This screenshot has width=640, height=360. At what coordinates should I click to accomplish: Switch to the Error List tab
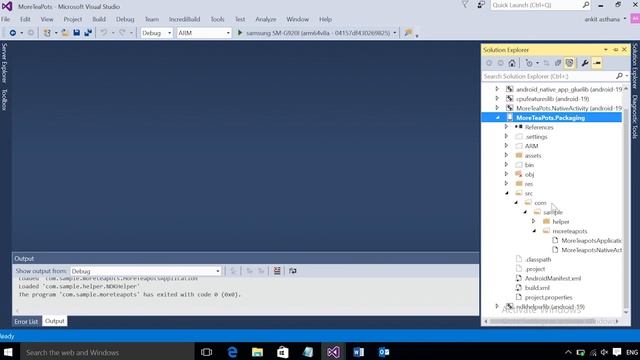click(26, 321)
